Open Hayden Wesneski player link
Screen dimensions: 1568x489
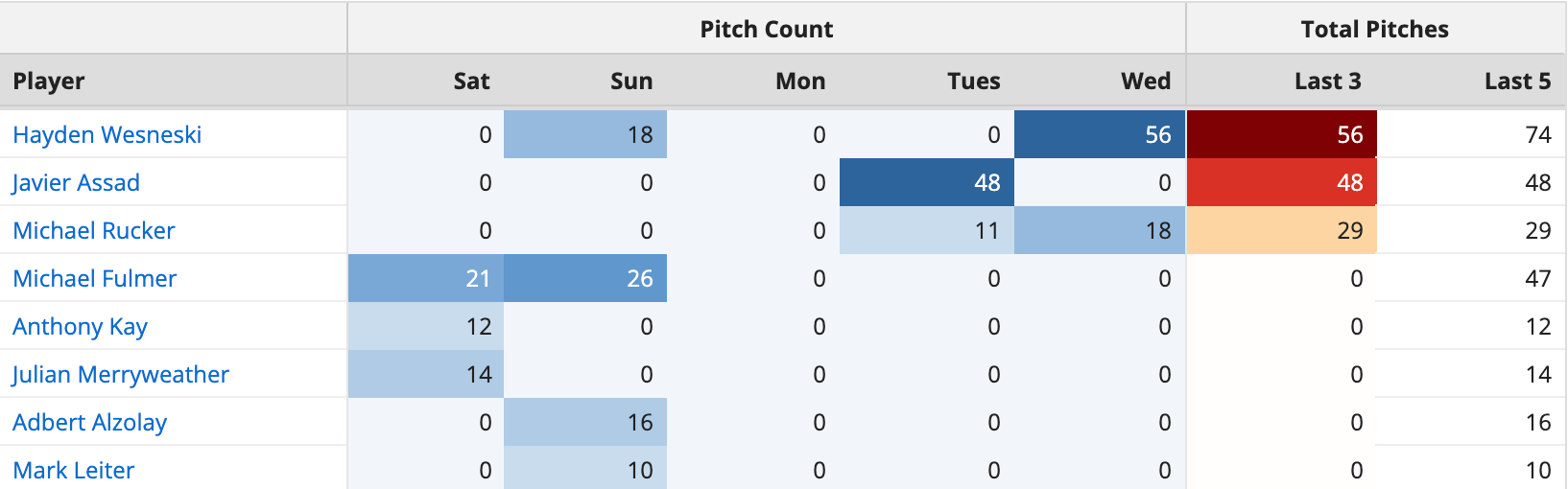(107, 135)
